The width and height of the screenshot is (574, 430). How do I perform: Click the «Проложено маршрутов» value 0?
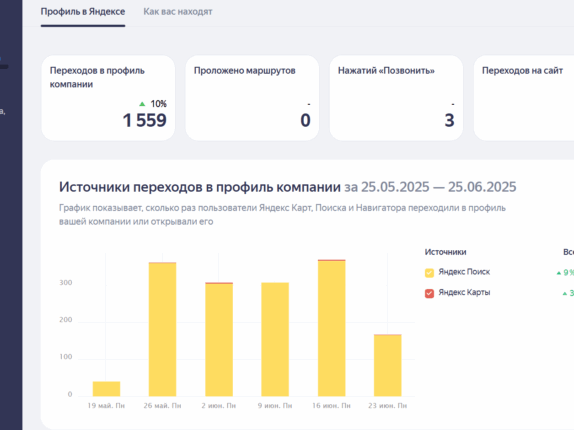[306, 120]
